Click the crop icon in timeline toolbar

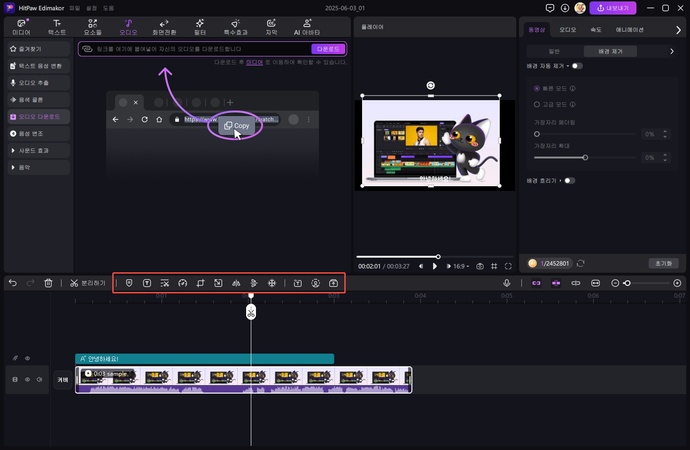(x=201, y=284)
